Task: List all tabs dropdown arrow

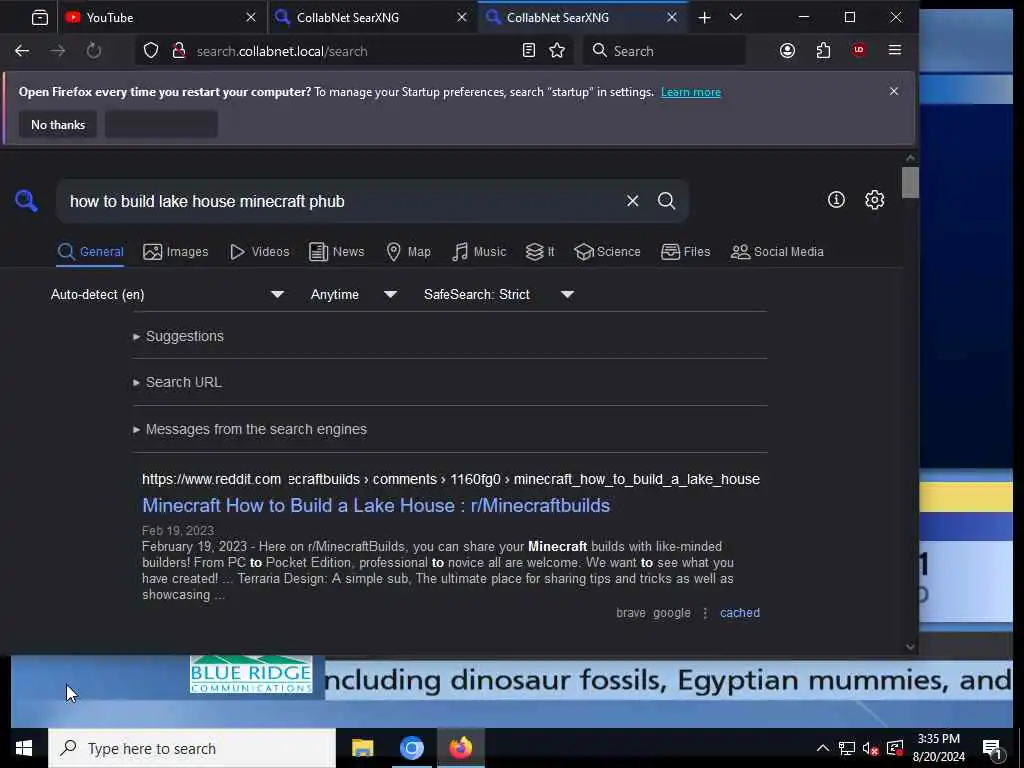Action: point(736,18)
